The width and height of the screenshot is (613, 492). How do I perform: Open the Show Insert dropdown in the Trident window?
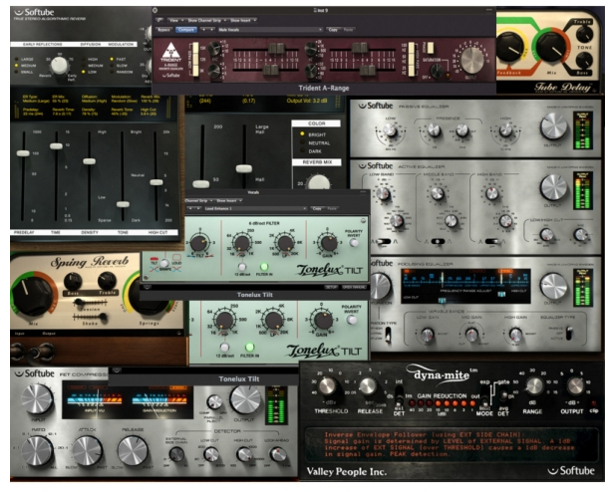(x=243, y=20)
